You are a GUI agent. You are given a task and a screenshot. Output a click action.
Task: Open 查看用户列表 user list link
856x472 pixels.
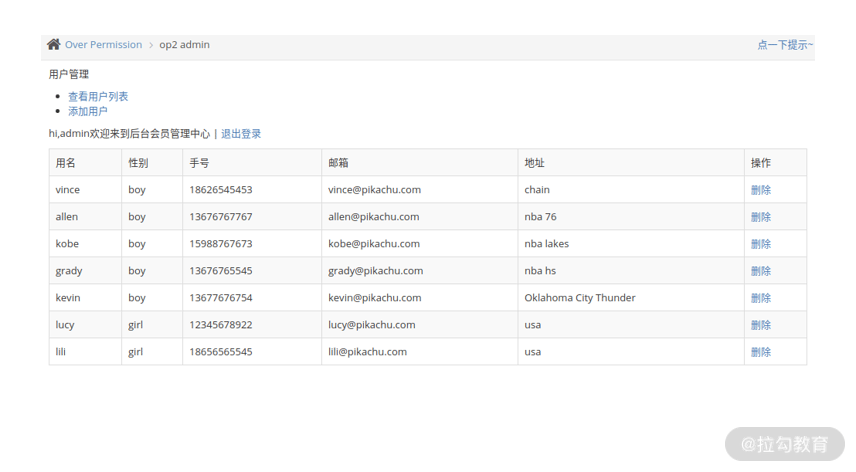[98, 97]
